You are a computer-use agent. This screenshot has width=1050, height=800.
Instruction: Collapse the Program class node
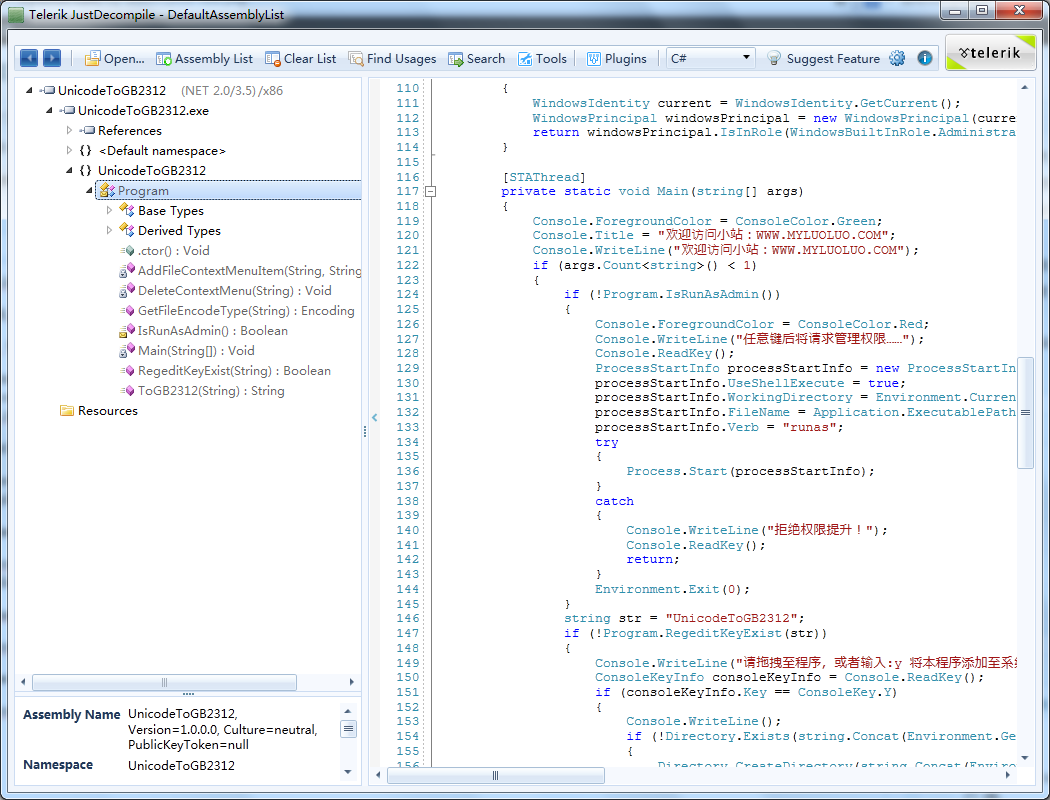(x=89, y=190)
